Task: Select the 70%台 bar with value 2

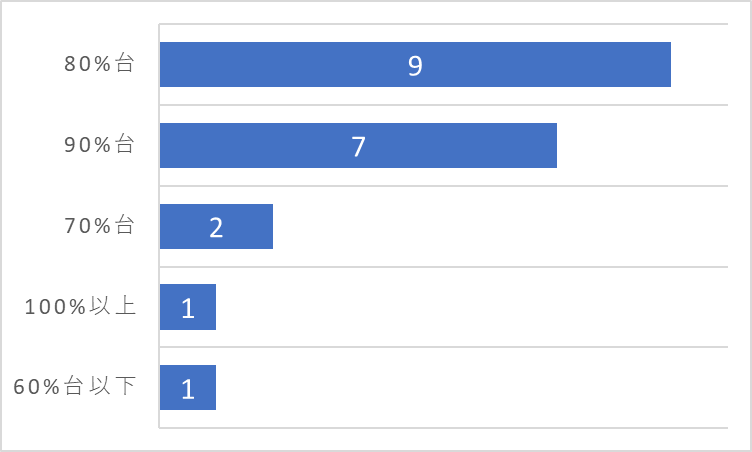Action: [216, 226]
